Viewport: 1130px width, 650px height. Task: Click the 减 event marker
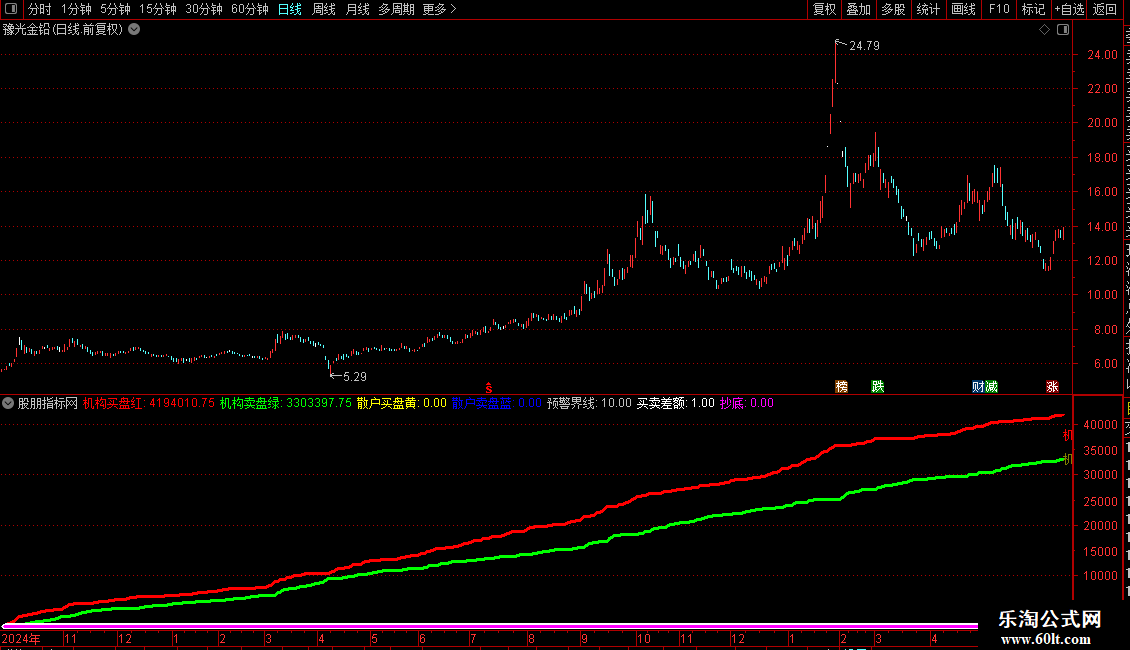point(992,387)
